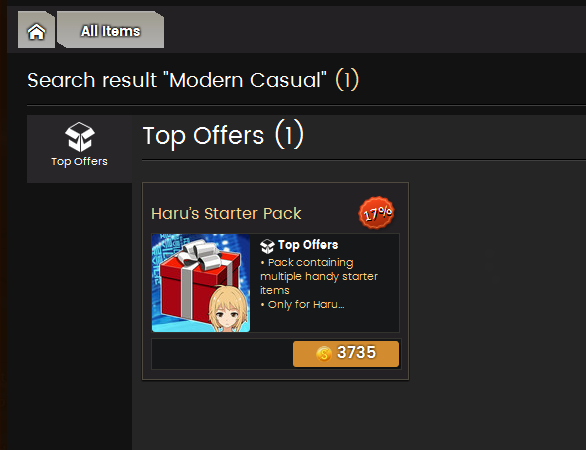Click the result count (1) in search heading
Viewport: 586px width, 450px height.
[x=347, y=80]
